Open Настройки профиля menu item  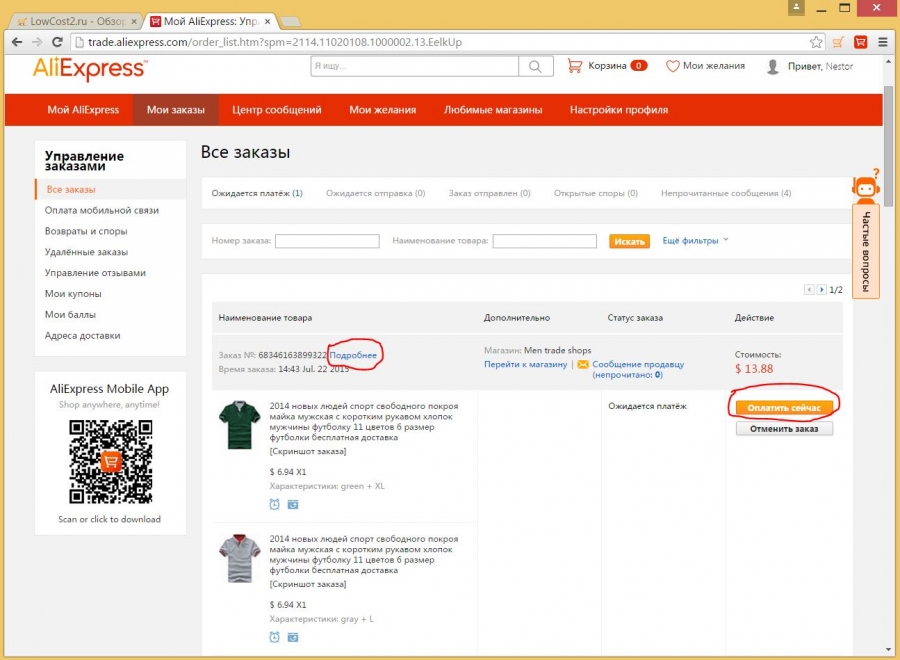(619, 110)
